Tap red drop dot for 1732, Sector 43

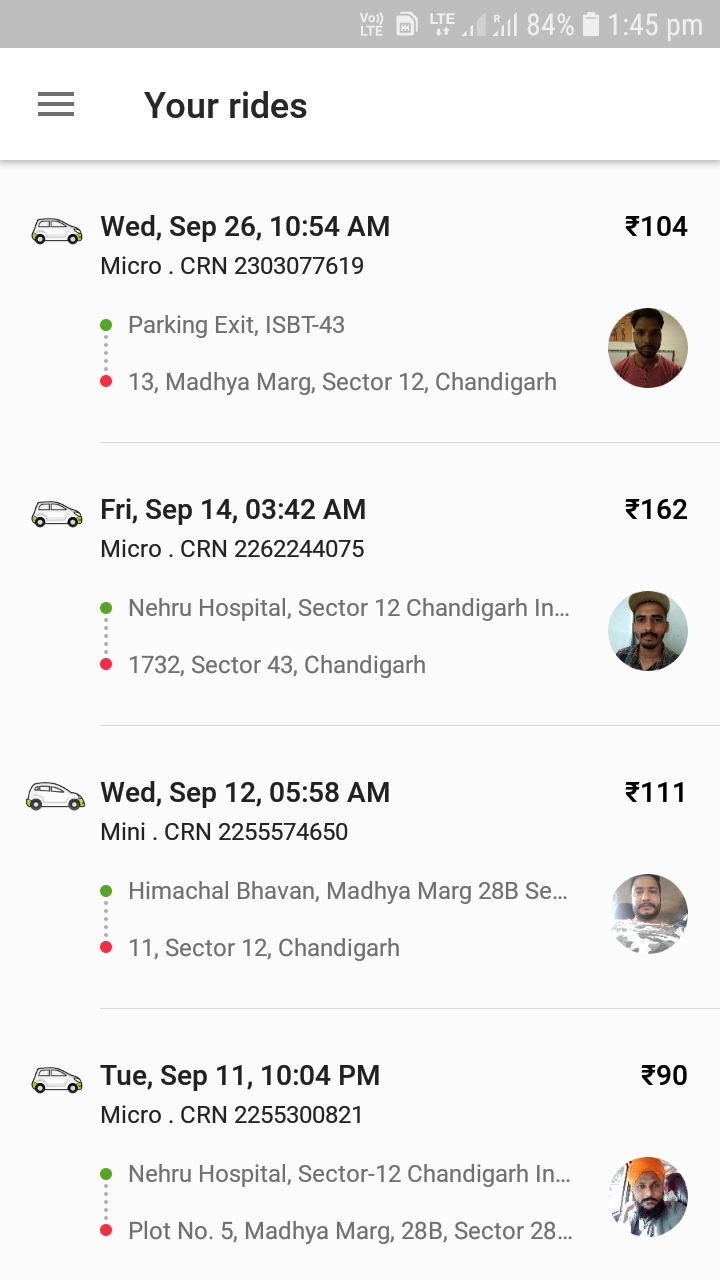pos(106,665)
